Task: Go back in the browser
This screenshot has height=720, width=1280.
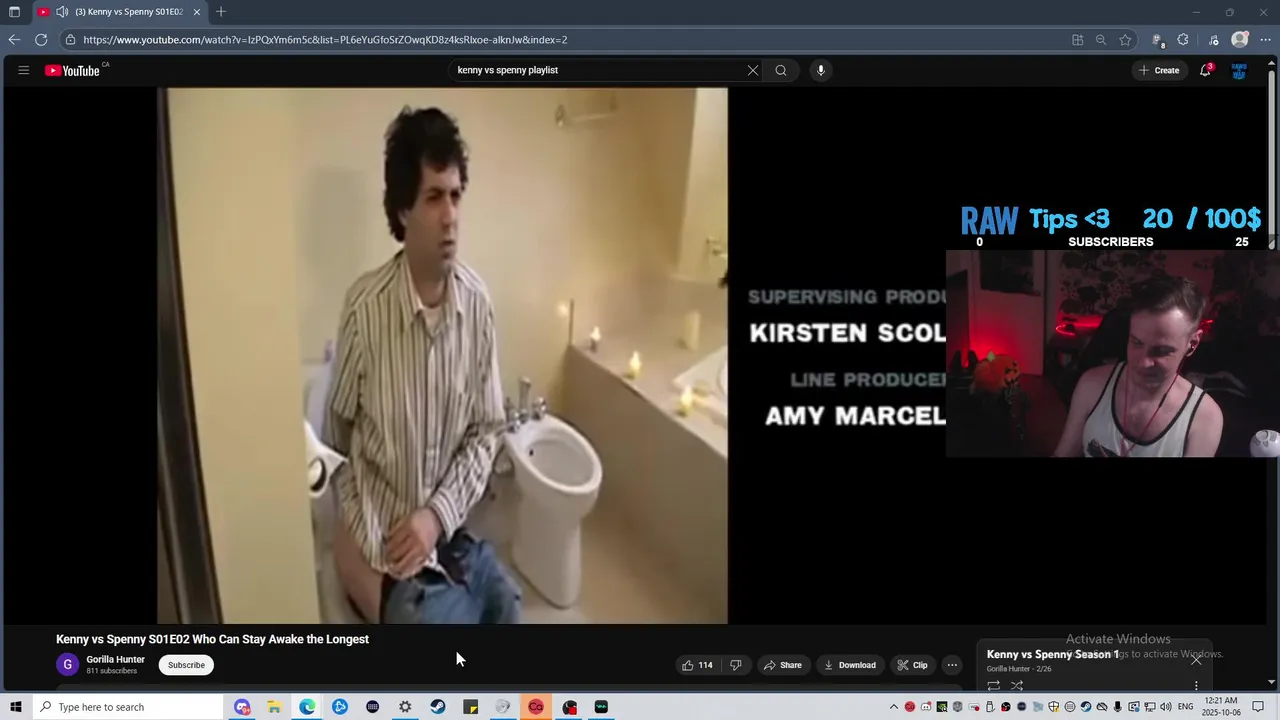Action: tap(14, 40)
